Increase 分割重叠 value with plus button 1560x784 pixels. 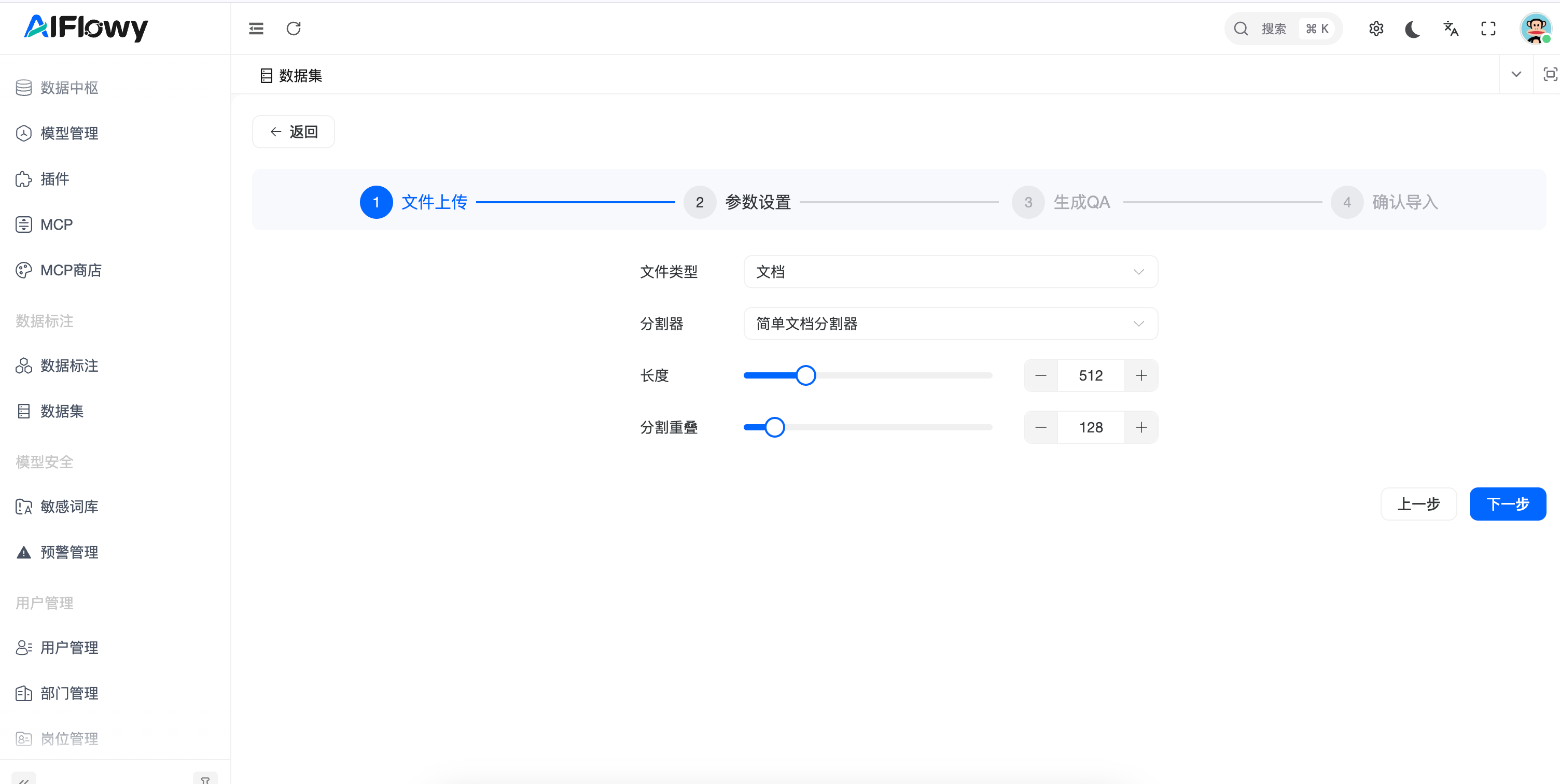tap(1141, 427)
